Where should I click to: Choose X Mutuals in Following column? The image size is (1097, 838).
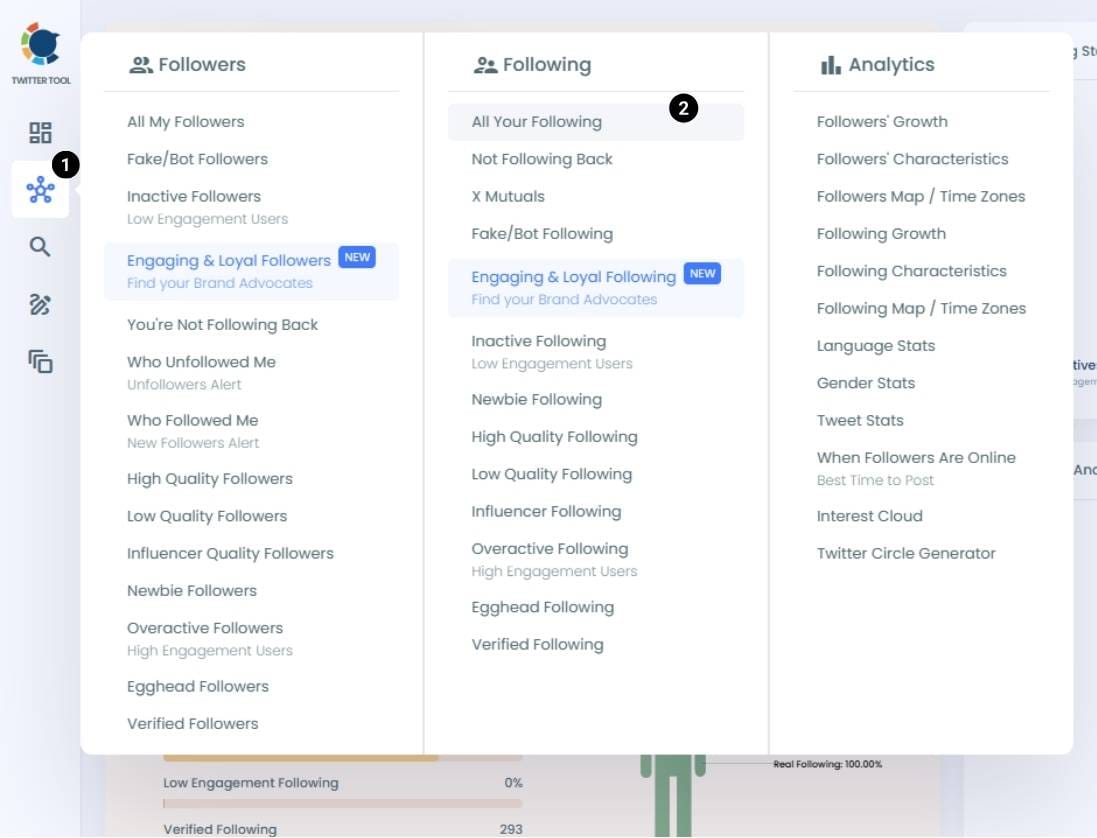508,197
